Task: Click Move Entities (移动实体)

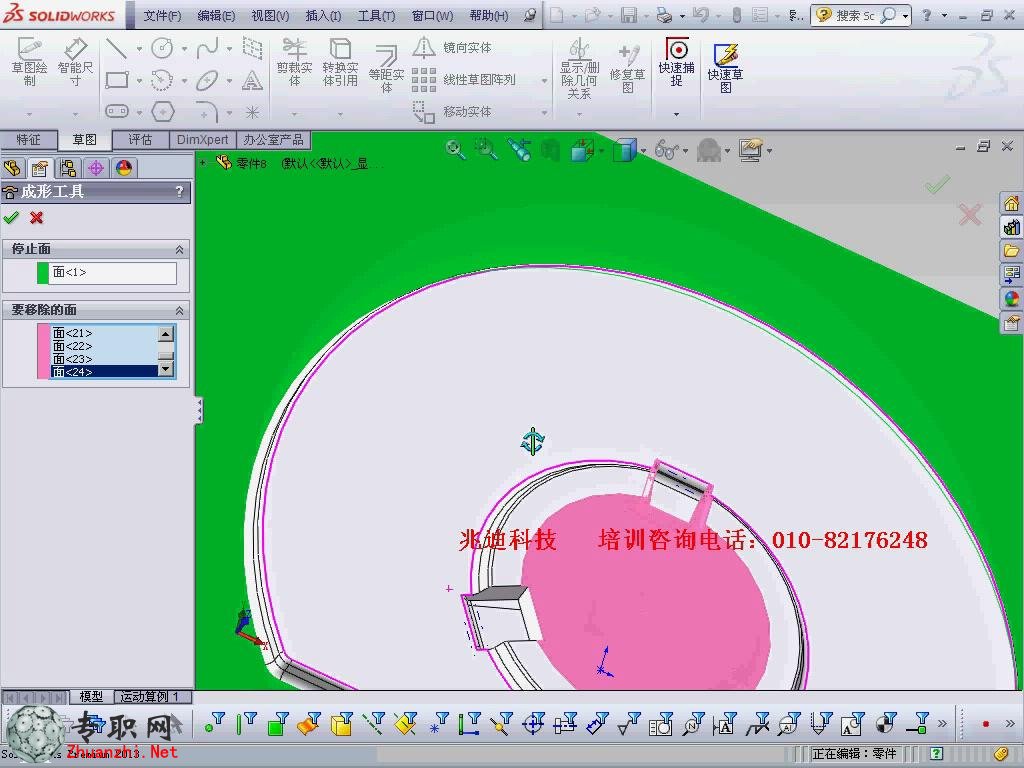Action: click(x=453, y=112)
